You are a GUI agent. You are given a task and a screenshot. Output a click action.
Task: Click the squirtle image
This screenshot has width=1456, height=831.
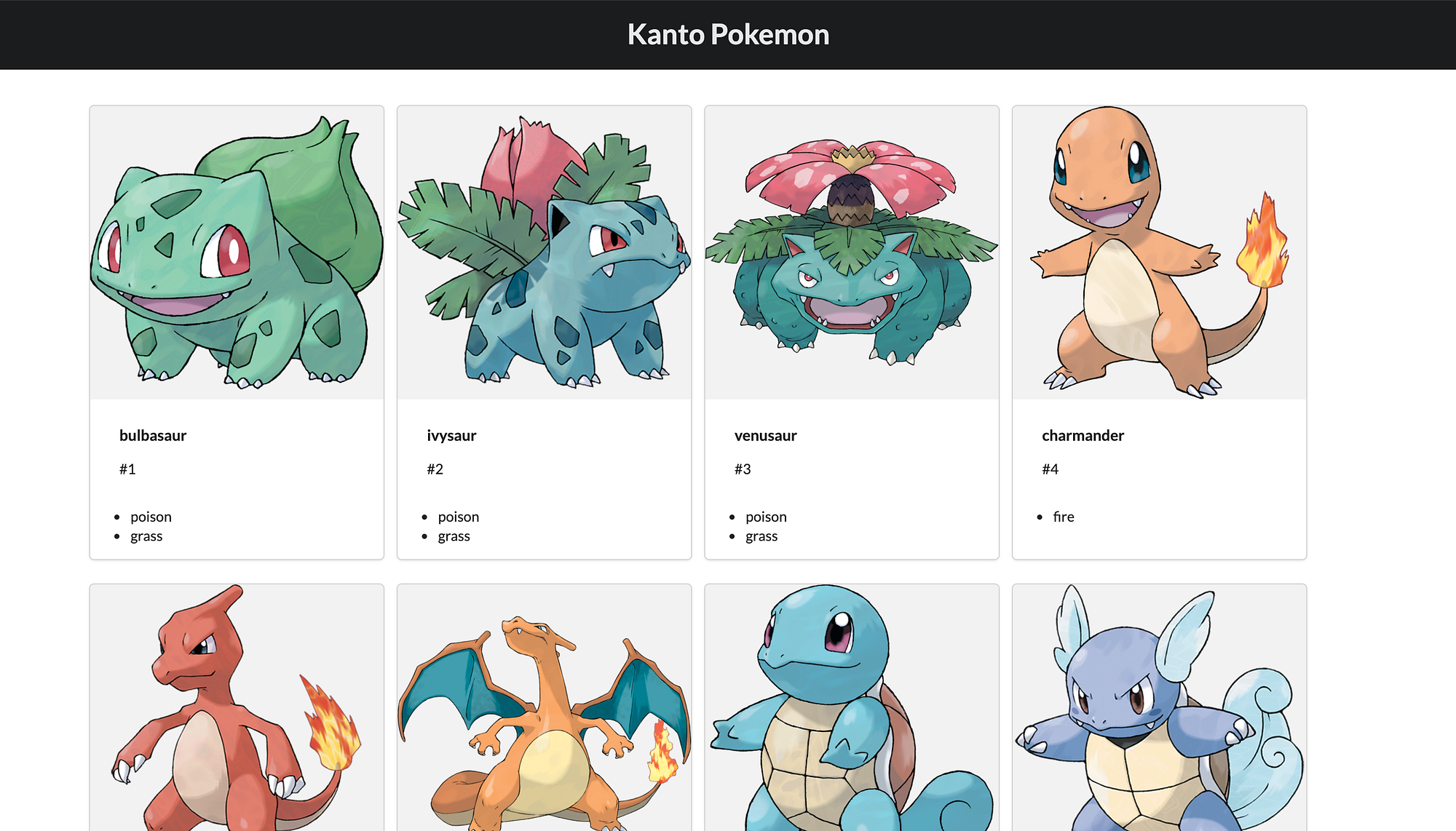tap(852, 720)
